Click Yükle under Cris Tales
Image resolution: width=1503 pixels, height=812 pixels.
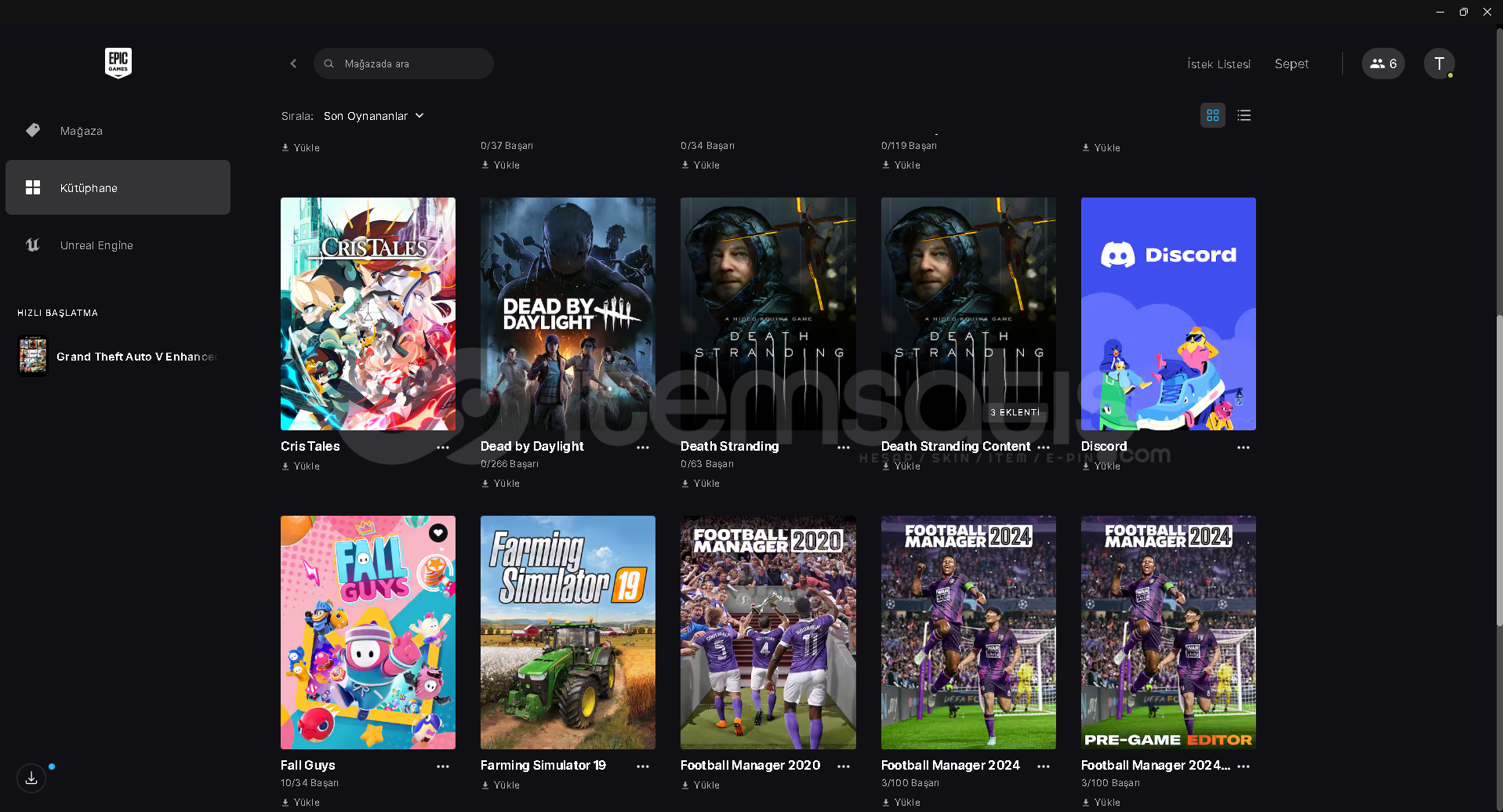[x=301, y=466]
